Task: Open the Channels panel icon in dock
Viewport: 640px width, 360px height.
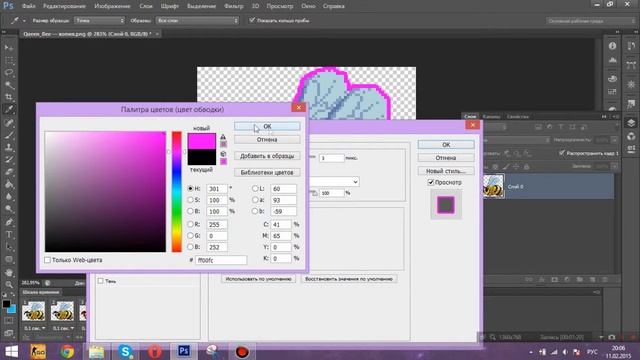Action: [631, 136]
